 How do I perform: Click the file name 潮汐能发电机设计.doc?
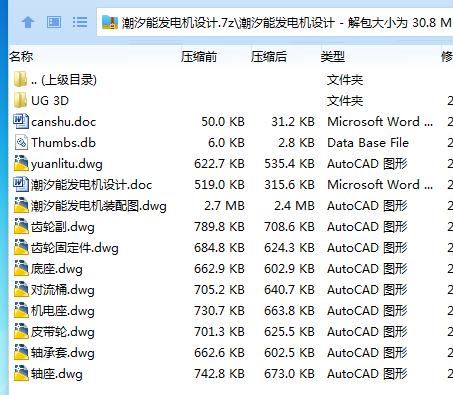[x=92, y=185]
